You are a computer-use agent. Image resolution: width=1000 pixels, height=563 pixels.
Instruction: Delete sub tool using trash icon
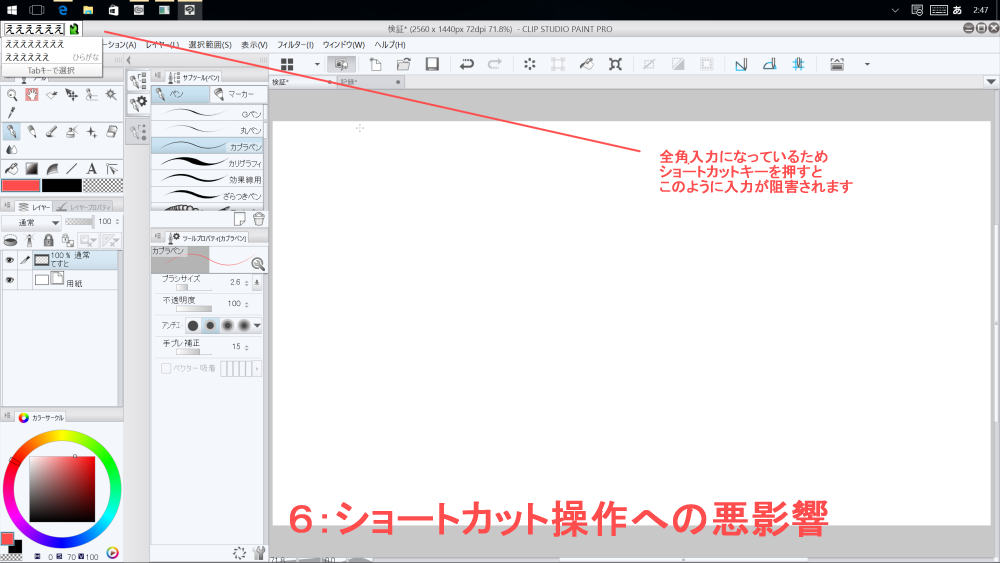[x=258, y=219]
